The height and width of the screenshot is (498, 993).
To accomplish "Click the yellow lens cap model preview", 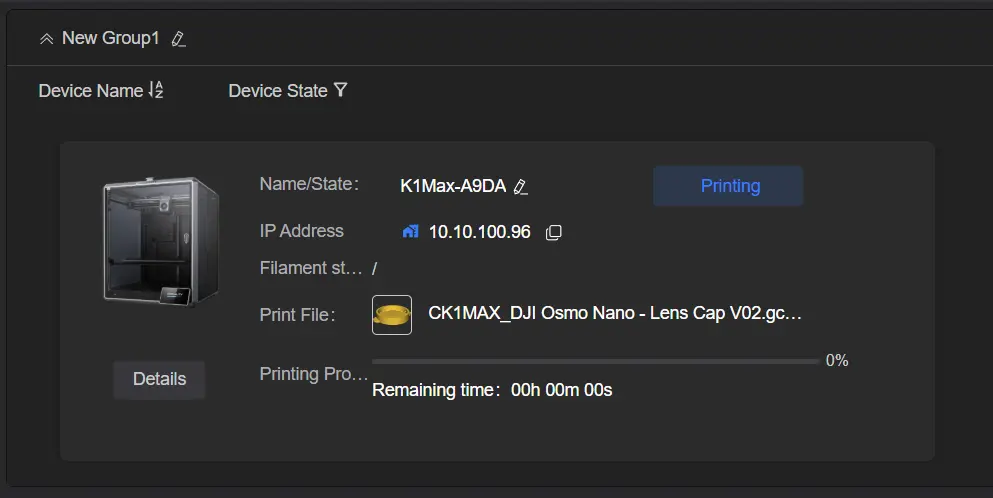I will pos(391,314).
